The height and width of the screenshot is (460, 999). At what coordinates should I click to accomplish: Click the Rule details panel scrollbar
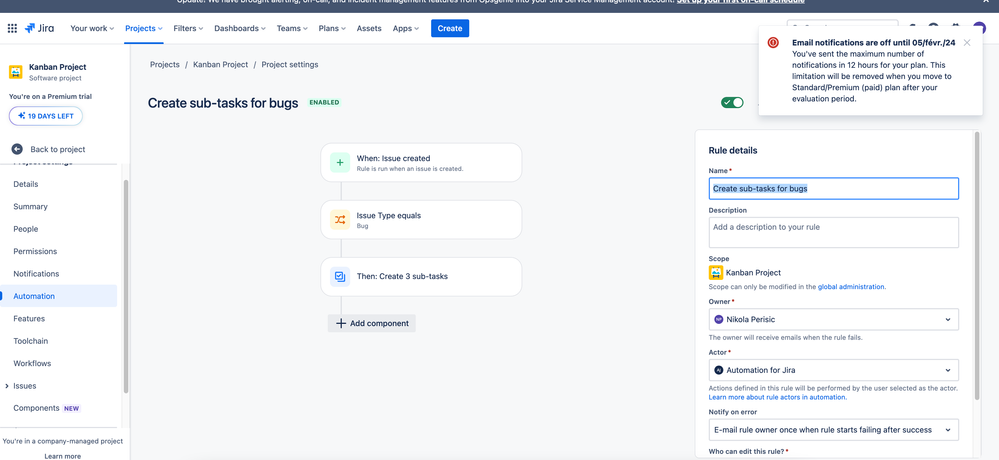[977, 266]
